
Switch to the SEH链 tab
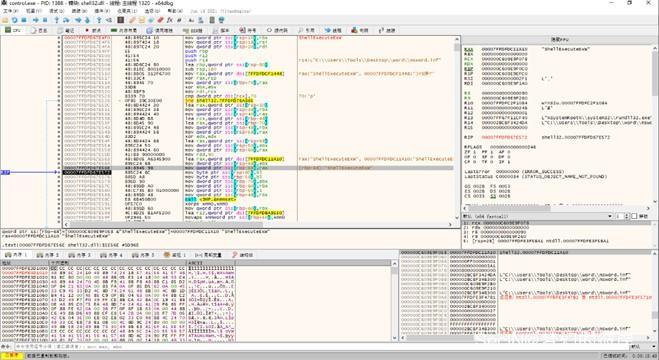pyautogui.click(x=193, y=30)
